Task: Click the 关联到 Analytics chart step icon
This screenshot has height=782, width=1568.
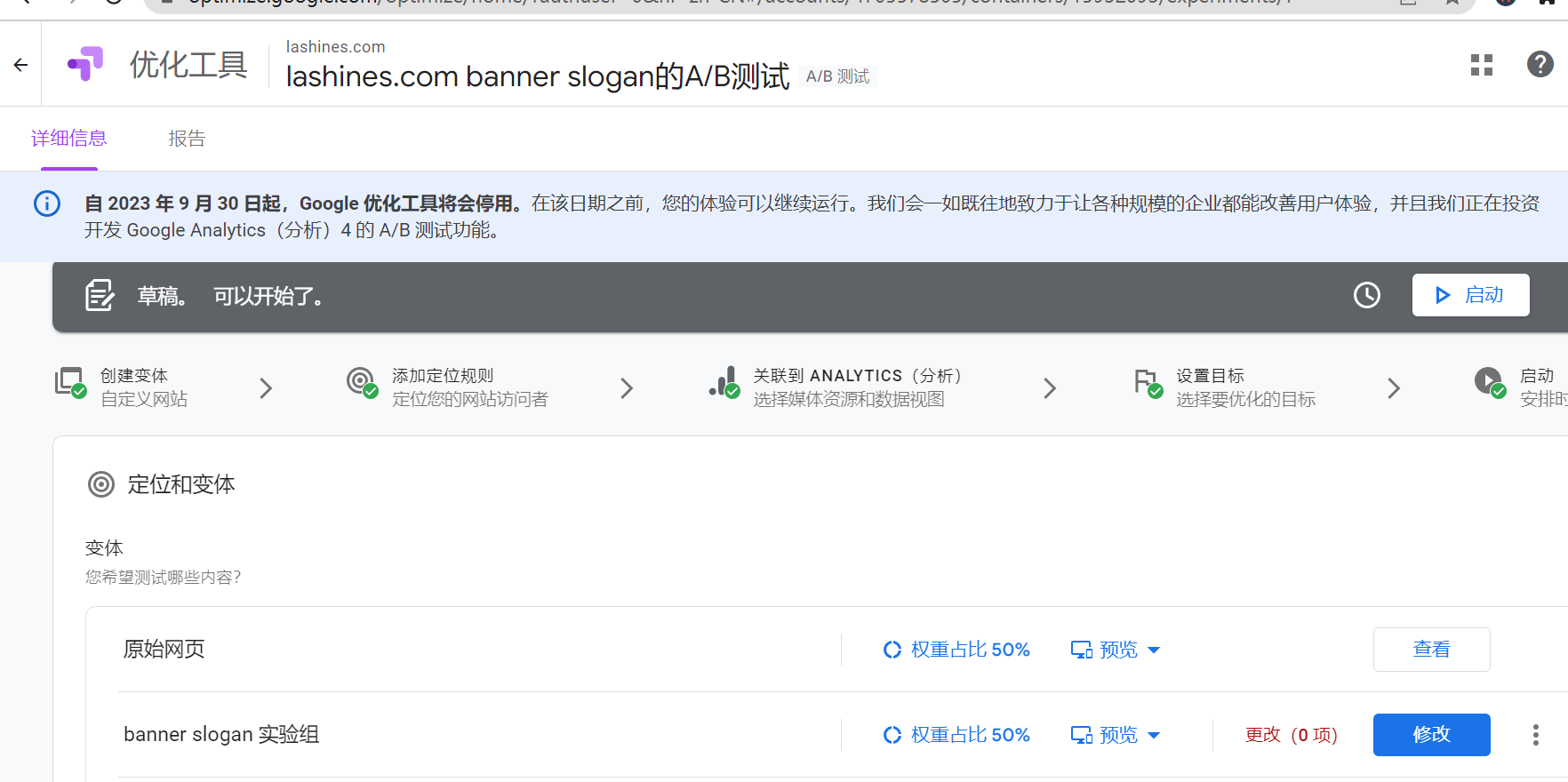Action: pyautogui.click(x=724, y=382)
